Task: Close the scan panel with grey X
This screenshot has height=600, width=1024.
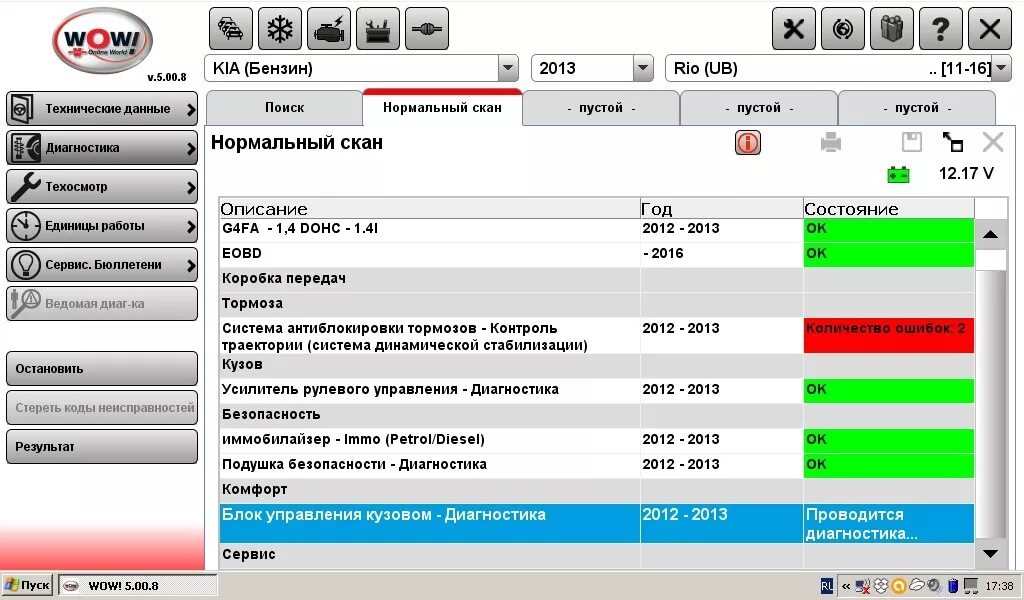Action: [993, 142]
